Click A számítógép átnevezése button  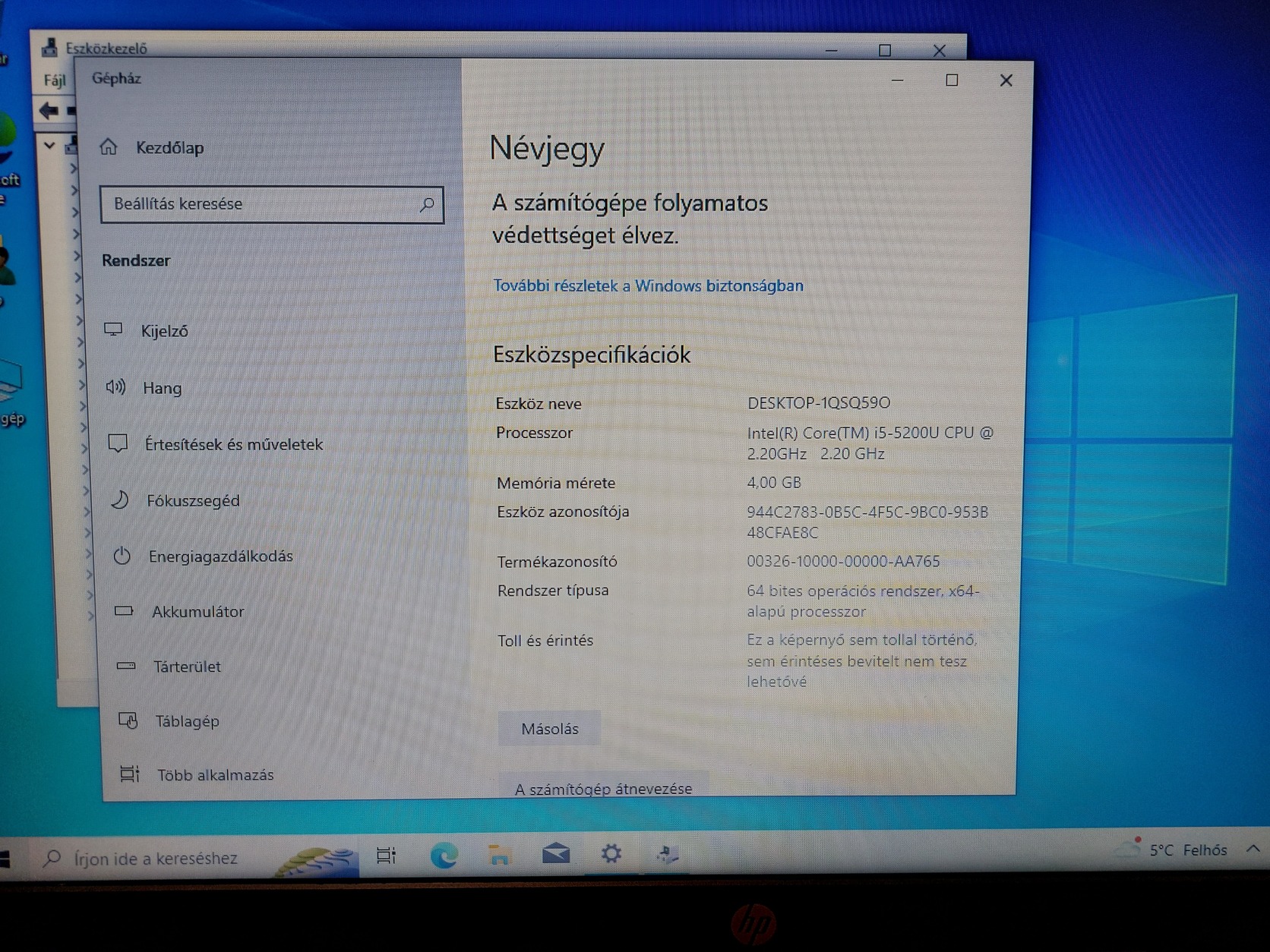pyautogui.click(x=604, y=787)
